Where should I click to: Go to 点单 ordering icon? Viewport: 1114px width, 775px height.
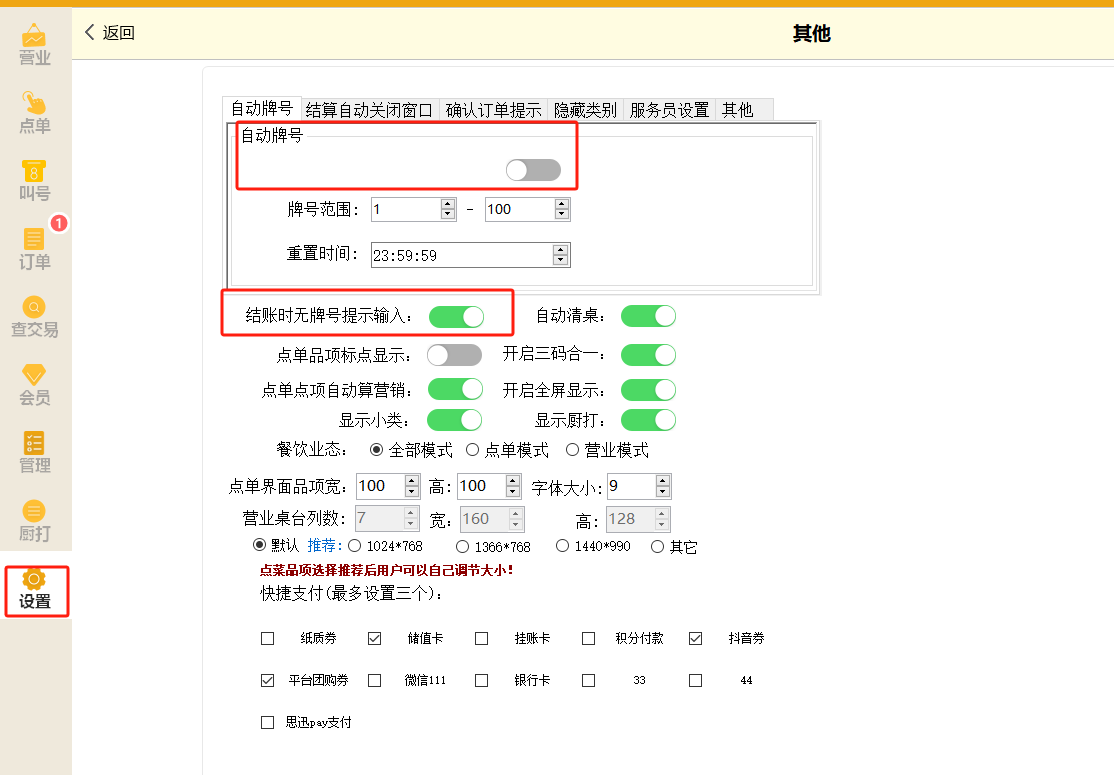pos(35,112)
